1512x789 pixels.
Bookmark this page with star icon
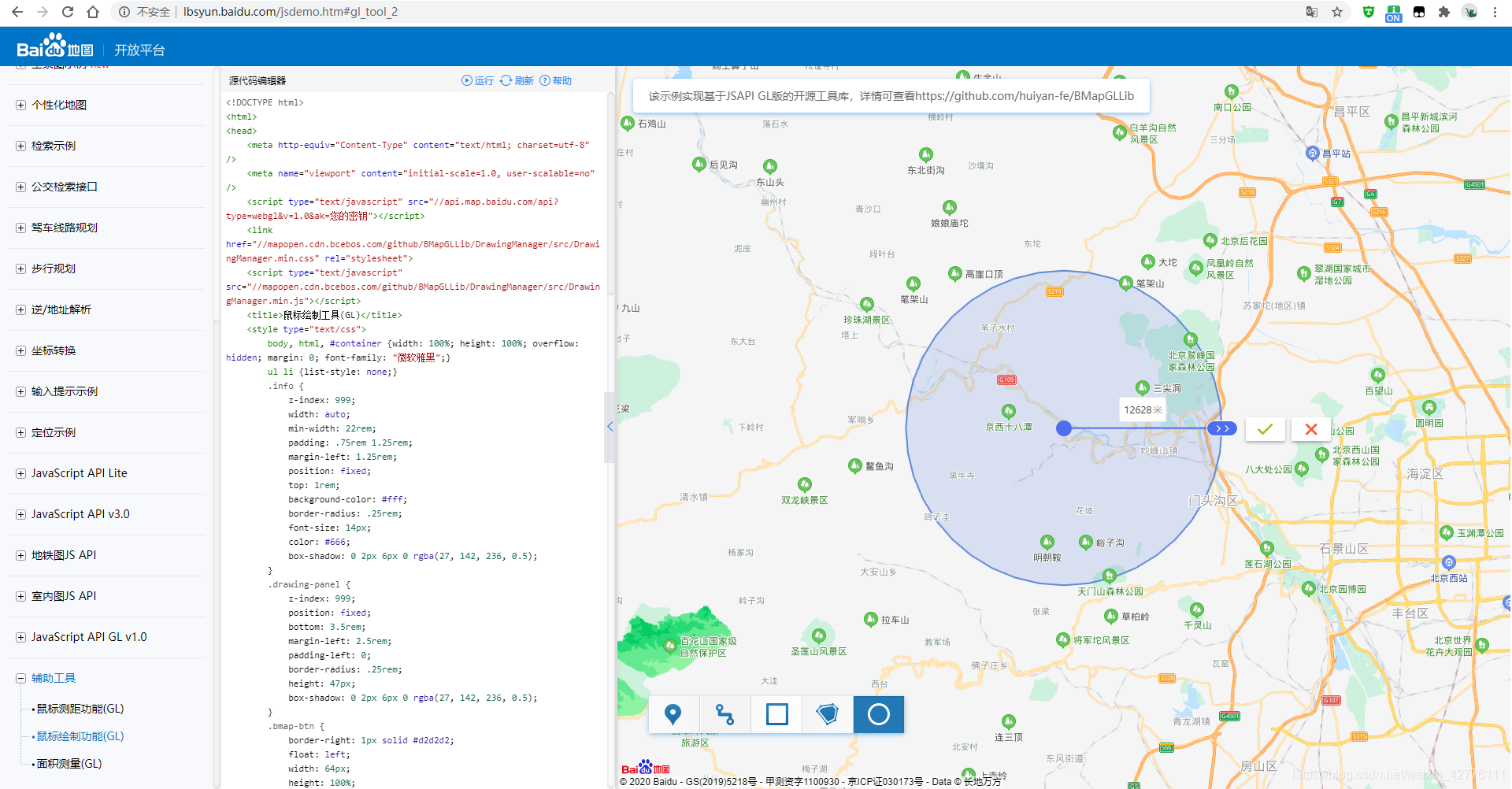click(x=1337, y=12)
